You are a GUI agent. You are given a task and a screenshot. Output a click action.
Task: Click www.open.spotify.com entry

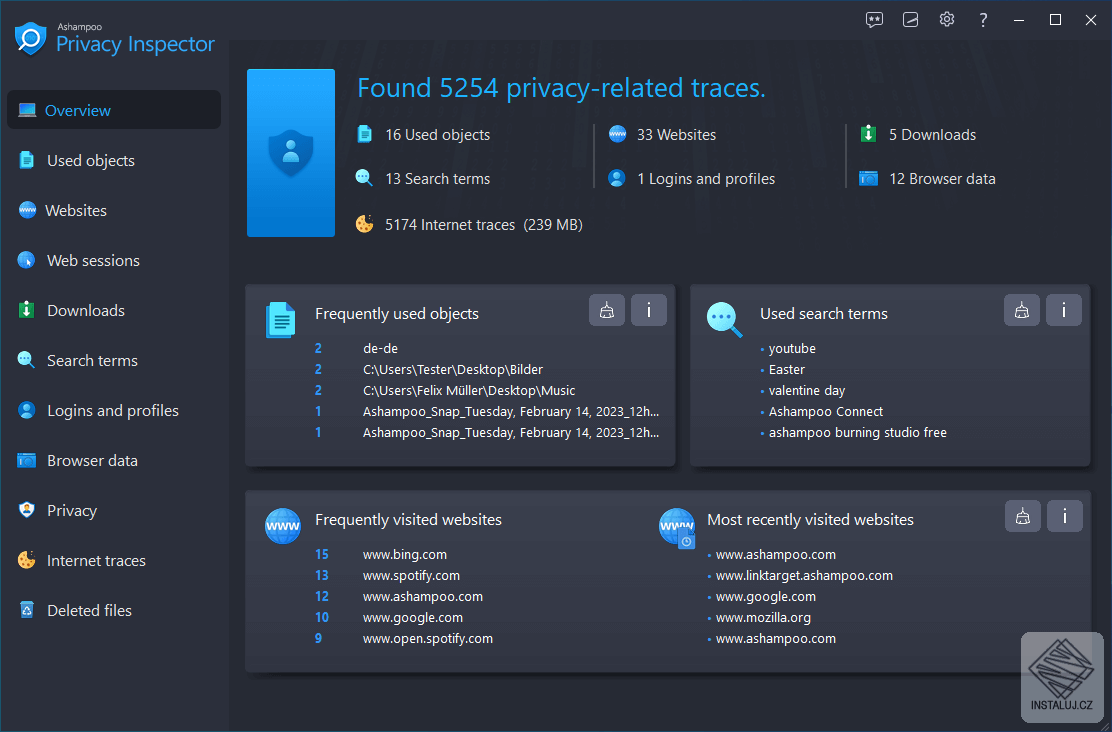[x=427, y=638]
